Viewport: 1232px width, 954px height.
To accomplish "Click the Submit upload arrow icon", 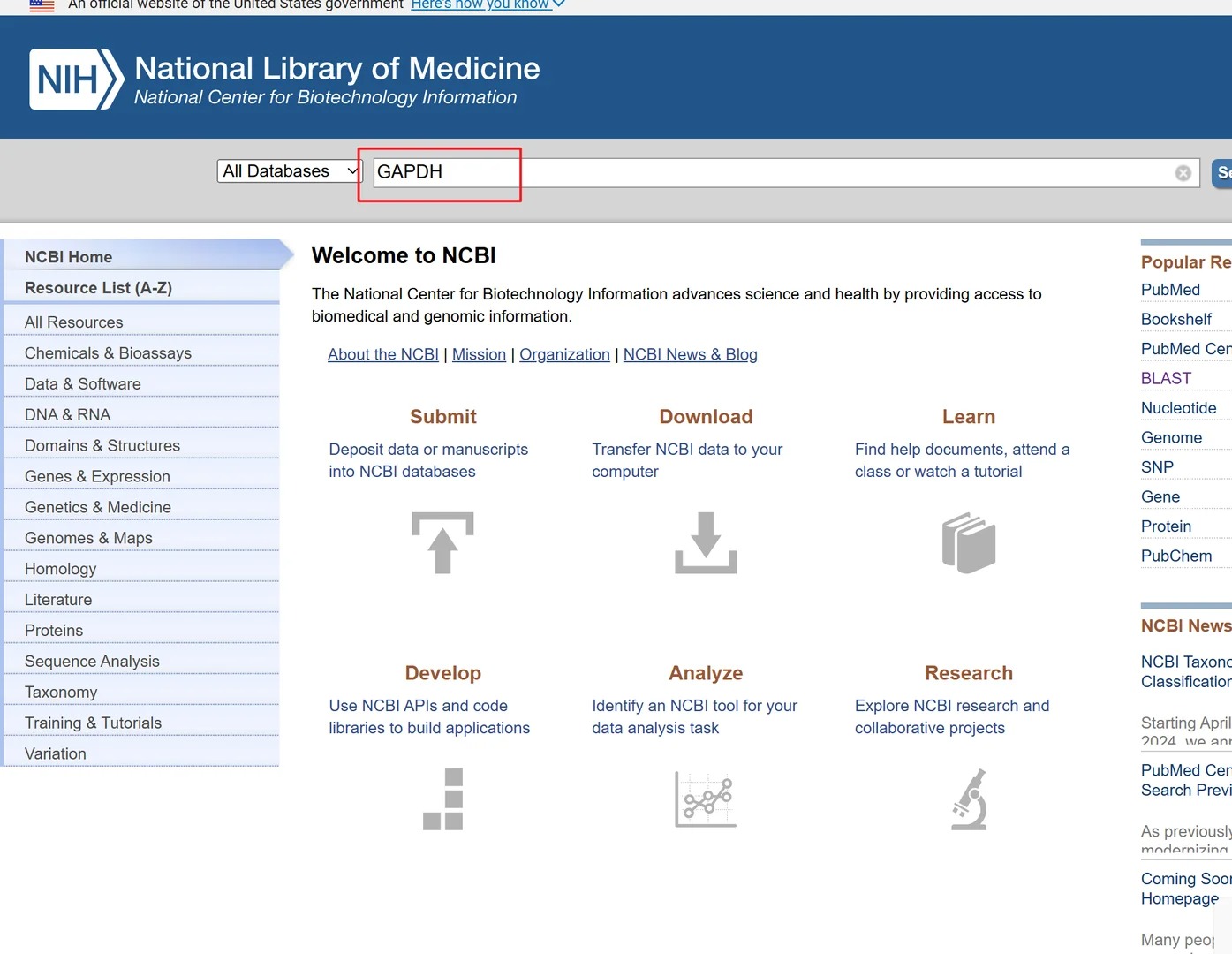I will tap(442, 542).
